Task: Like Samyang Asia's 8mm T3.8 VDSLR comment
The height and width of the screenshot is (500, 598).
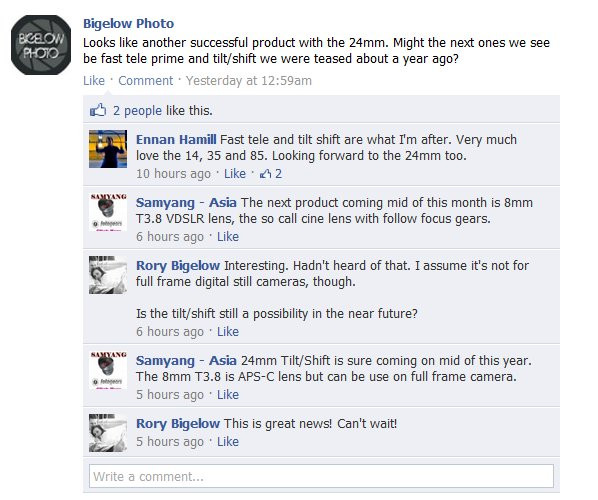Action: (228, 236)
